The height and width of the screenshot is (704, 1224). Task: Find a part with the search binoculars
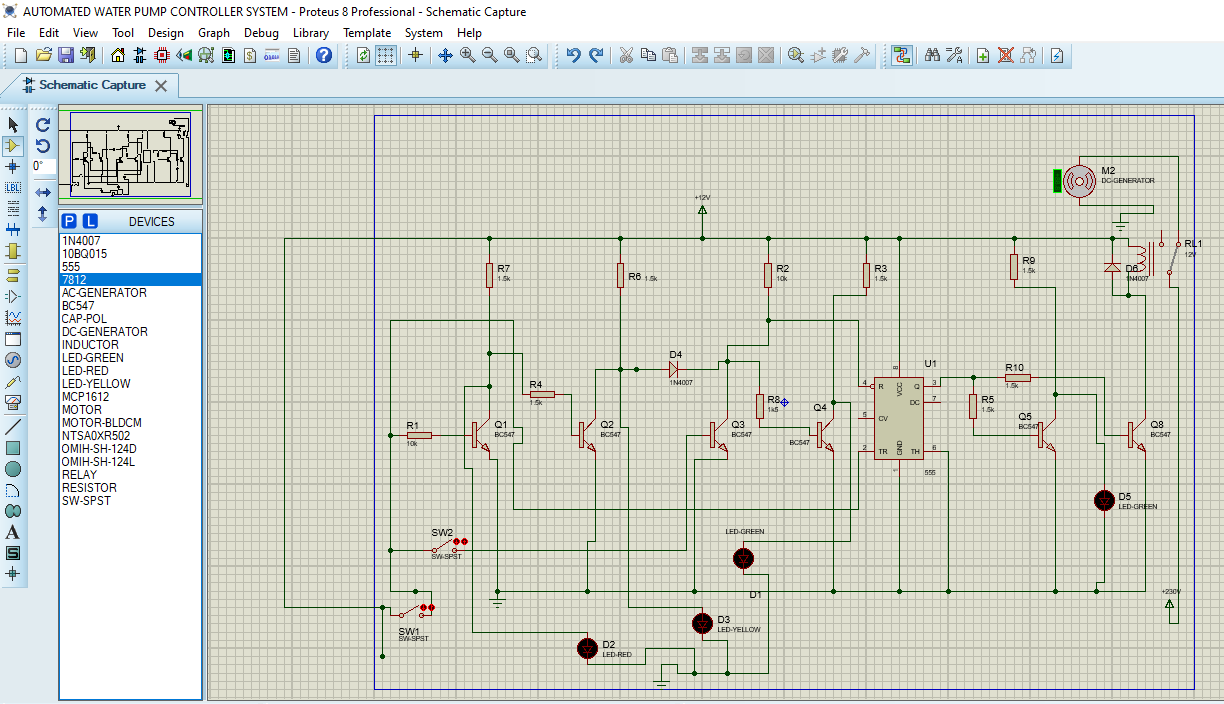pos(932,55)
